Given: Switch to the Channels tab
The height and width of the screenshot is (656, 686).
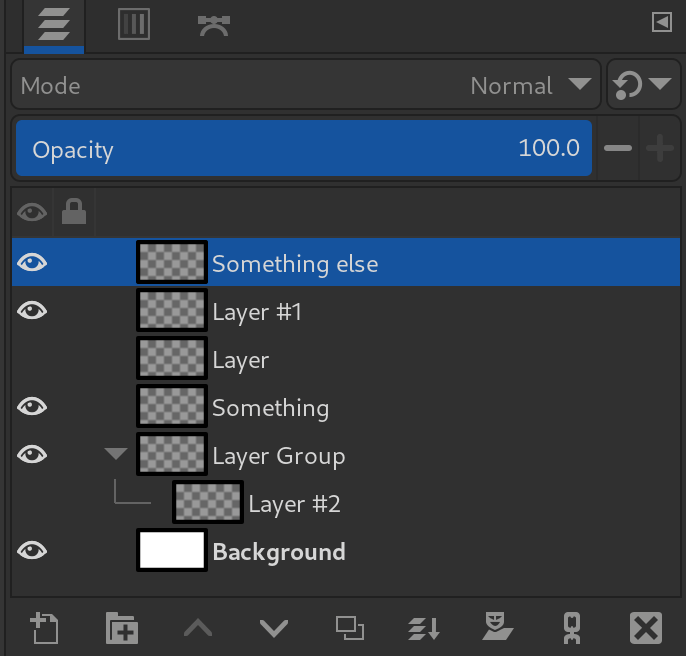Looking at the screenshot, I should tap(134, 25).
